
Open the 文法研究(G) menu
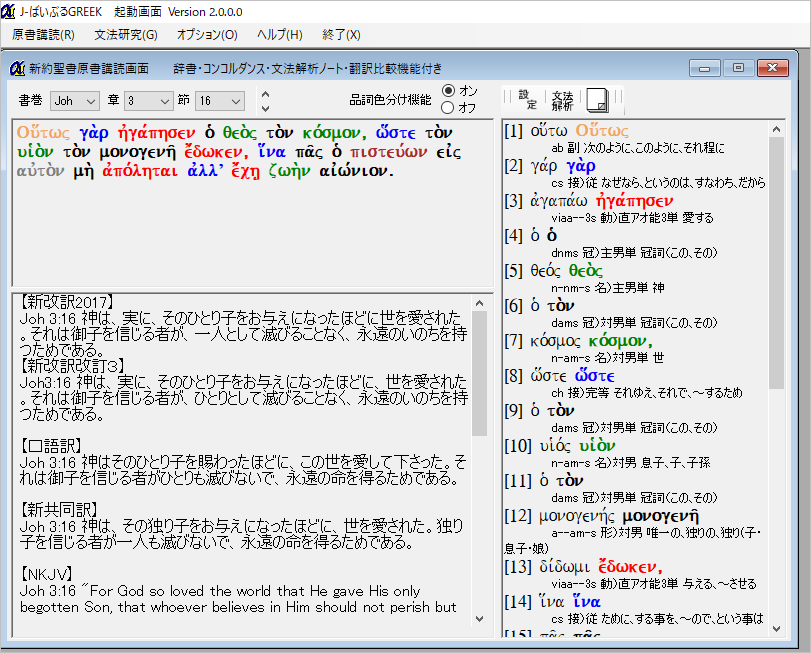pos(126,35)
